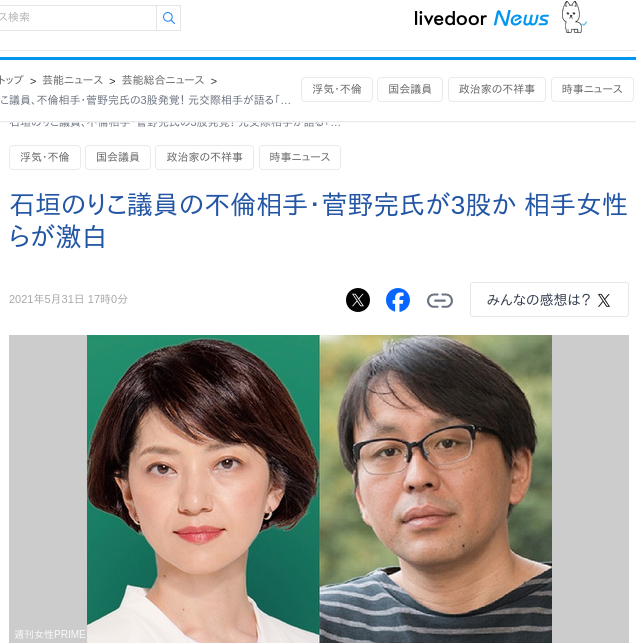The height and width of the screenshot is (643, 636).
Task: Copy article link chain icon
Action: click(440, 300)
